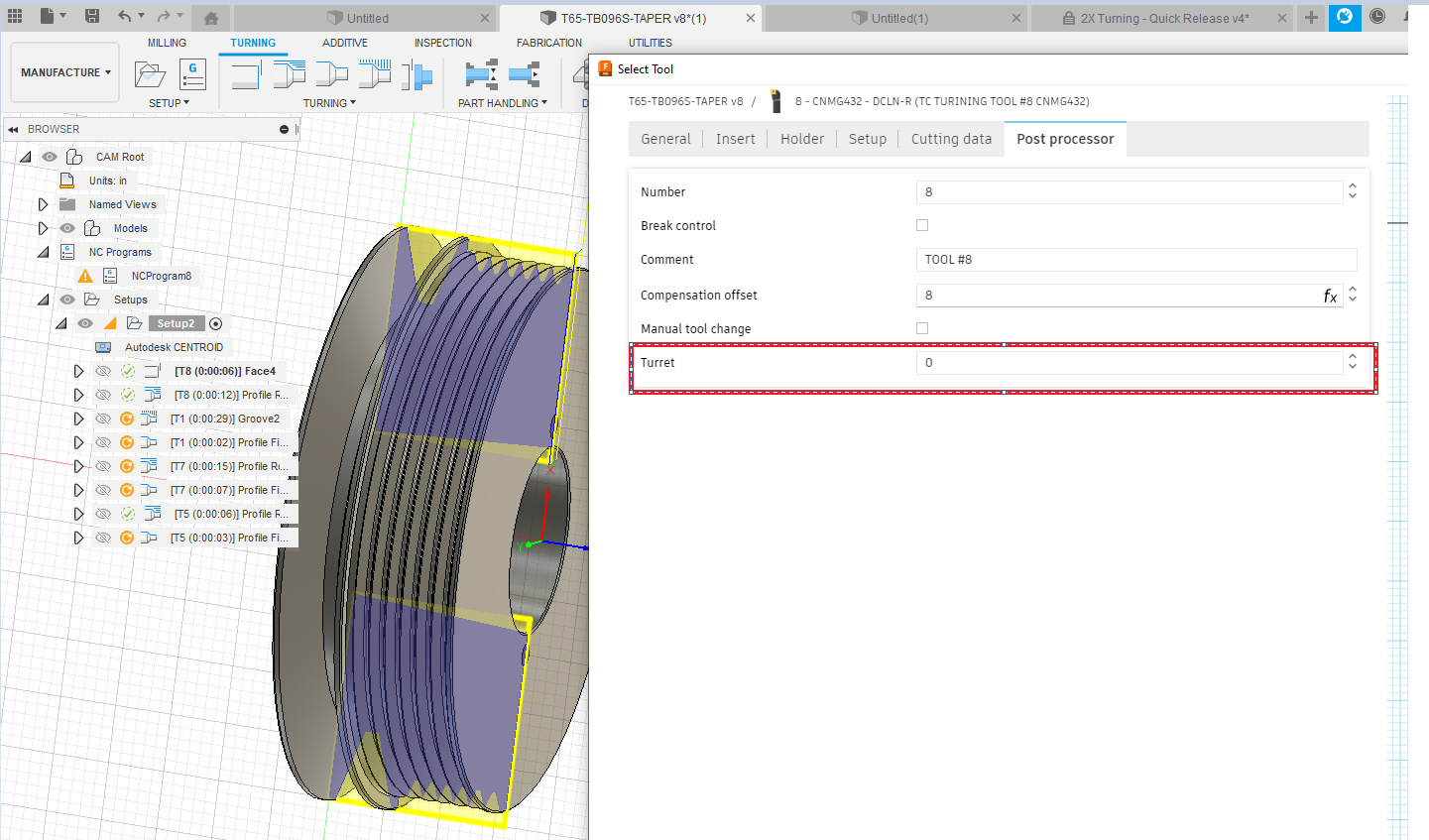Expand the Groove2 operation node
The height and width of the screenshot is (840, 1429).
pyautogui.click(x=79, y=418)
